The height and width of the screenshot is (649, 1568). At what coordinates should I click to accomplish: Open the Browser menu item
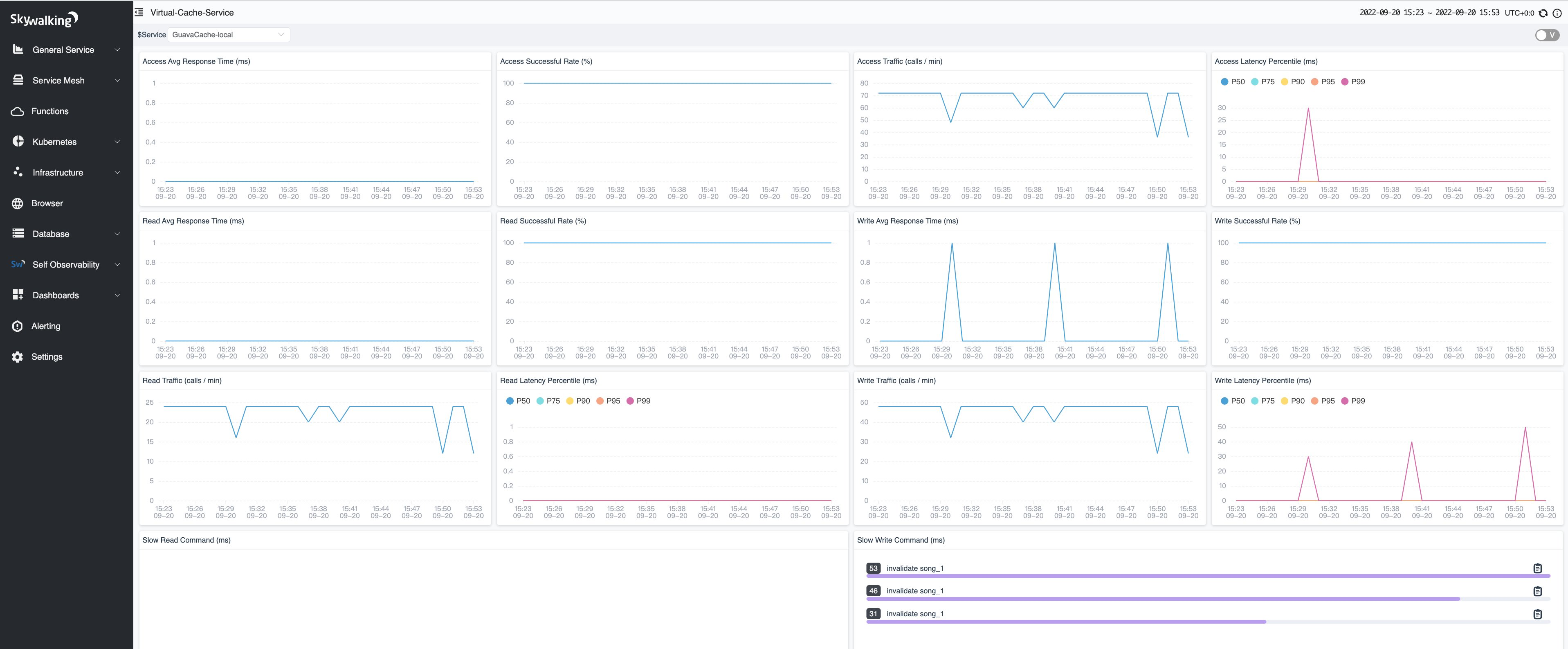(47, 203)
